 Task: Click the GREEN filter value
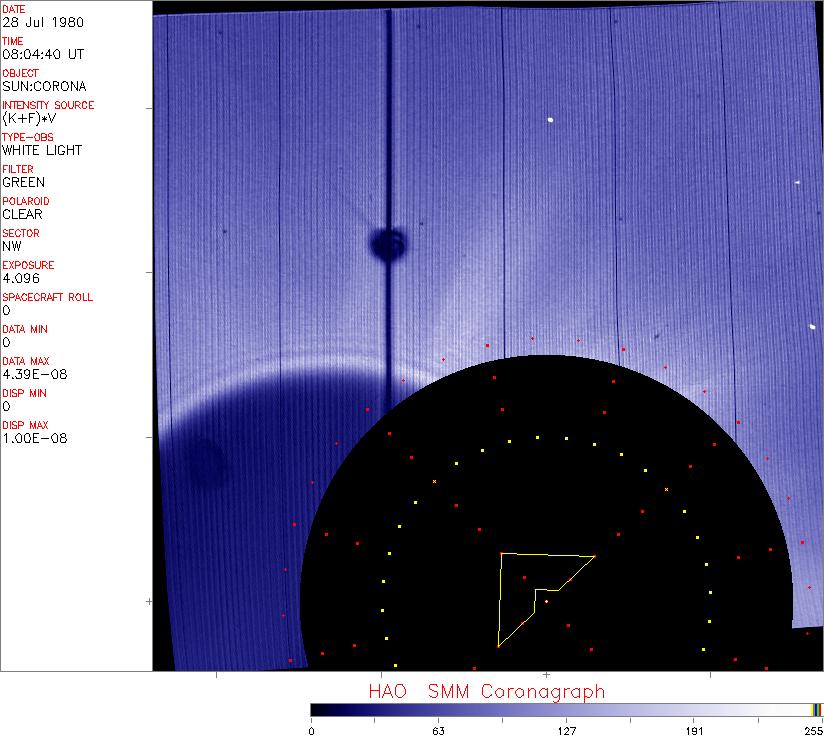[x=23, y=182]
